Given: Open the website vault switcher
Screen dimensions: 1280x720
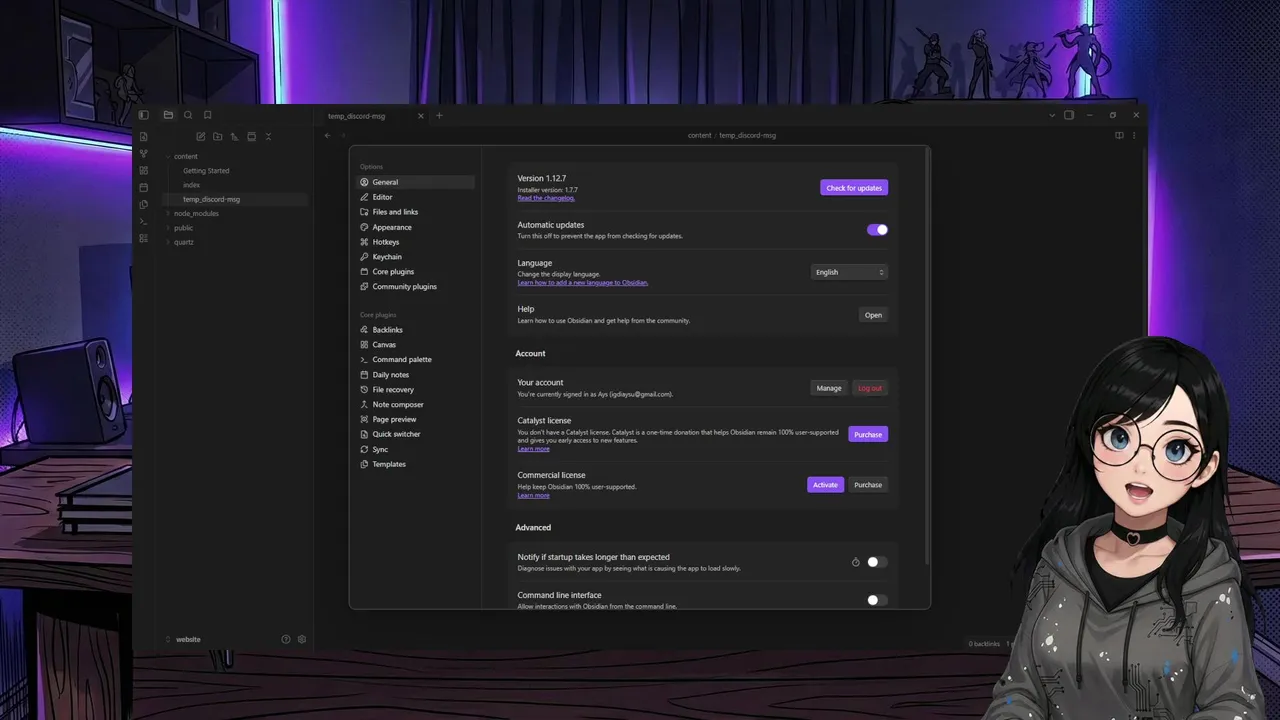Looking at the screenshot, I should point(187,639).
